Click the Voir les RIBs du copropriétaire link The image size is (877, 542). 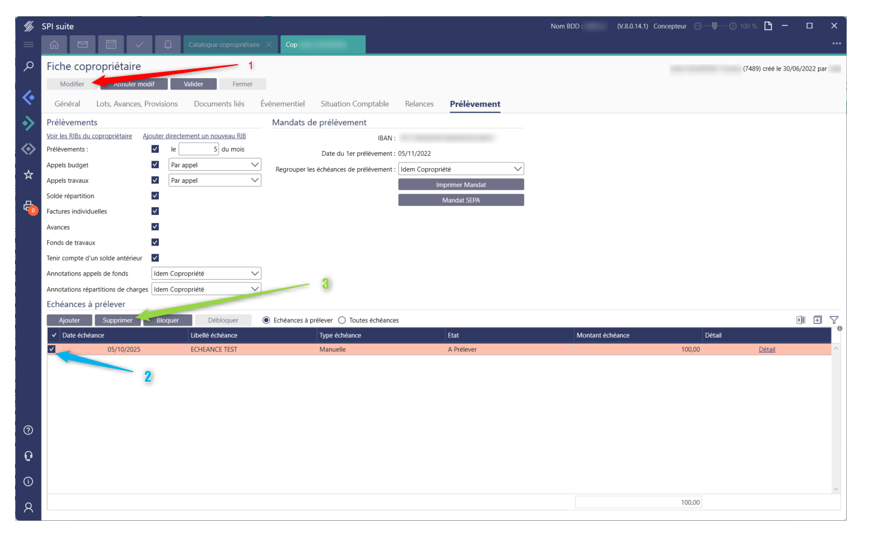[x=89, y=136]
